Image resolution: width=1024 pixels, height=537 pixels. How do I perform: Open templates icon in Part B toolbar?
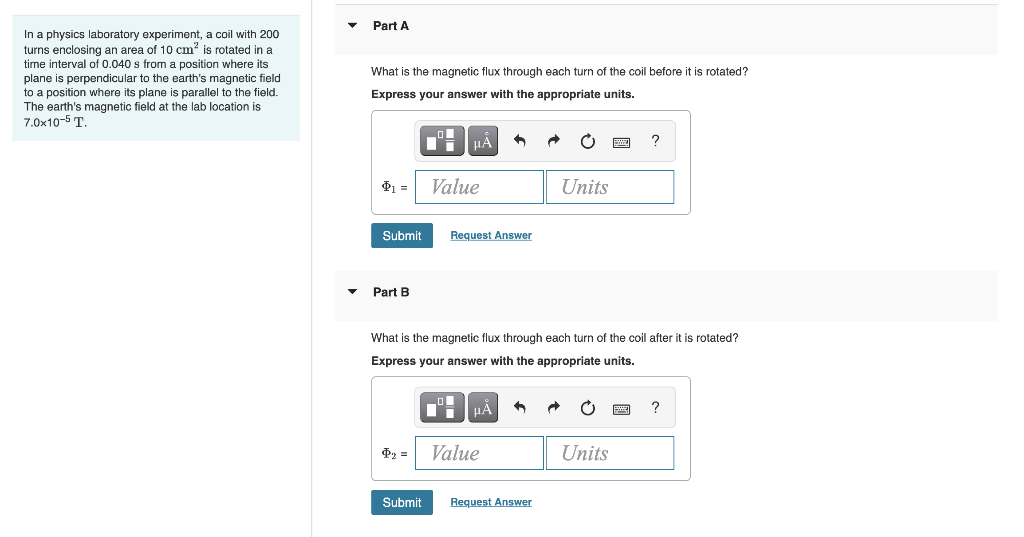pos(442,408)
